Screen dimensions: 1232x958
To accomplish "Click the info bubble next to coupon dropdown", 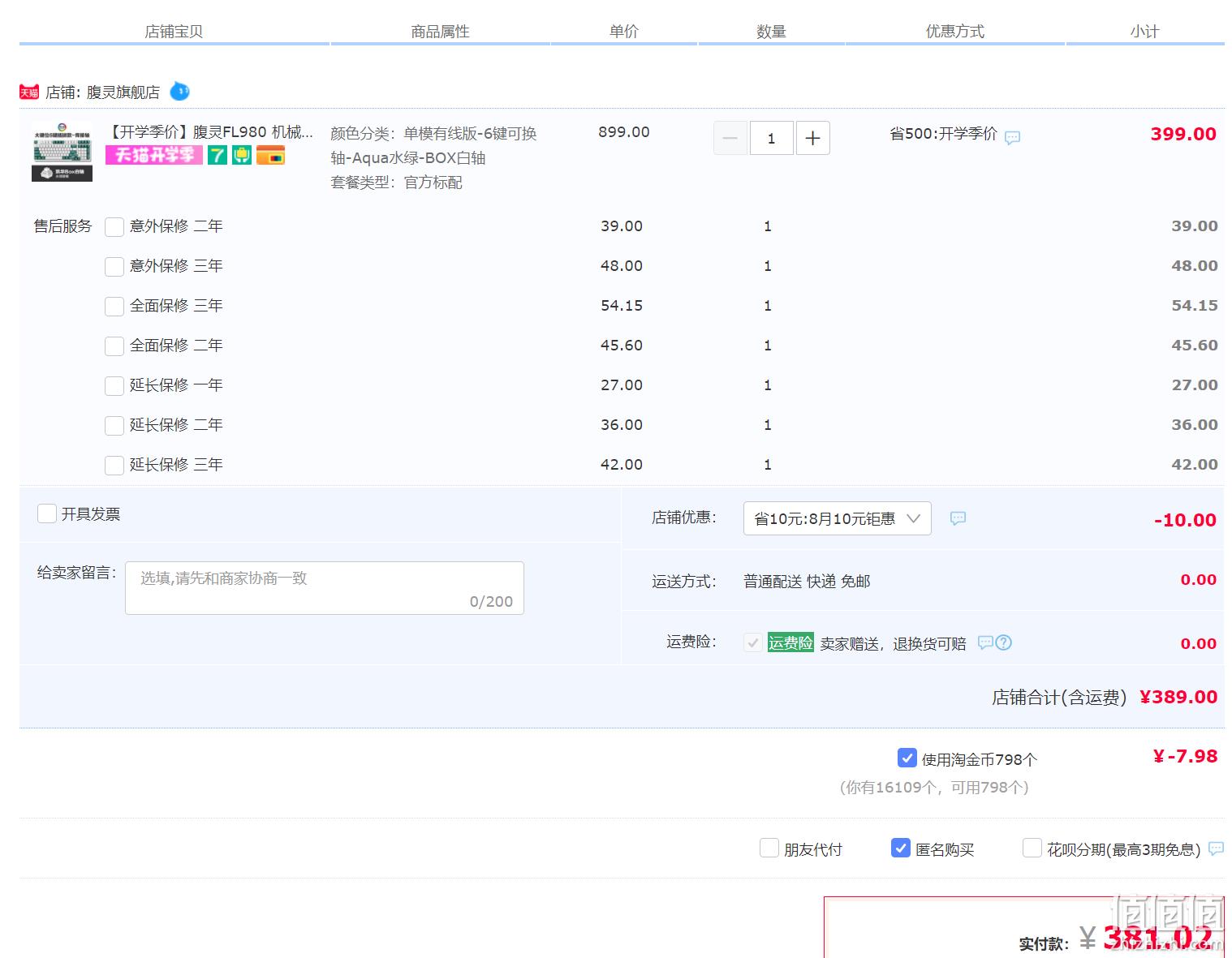I will click(x=958, y=518).
